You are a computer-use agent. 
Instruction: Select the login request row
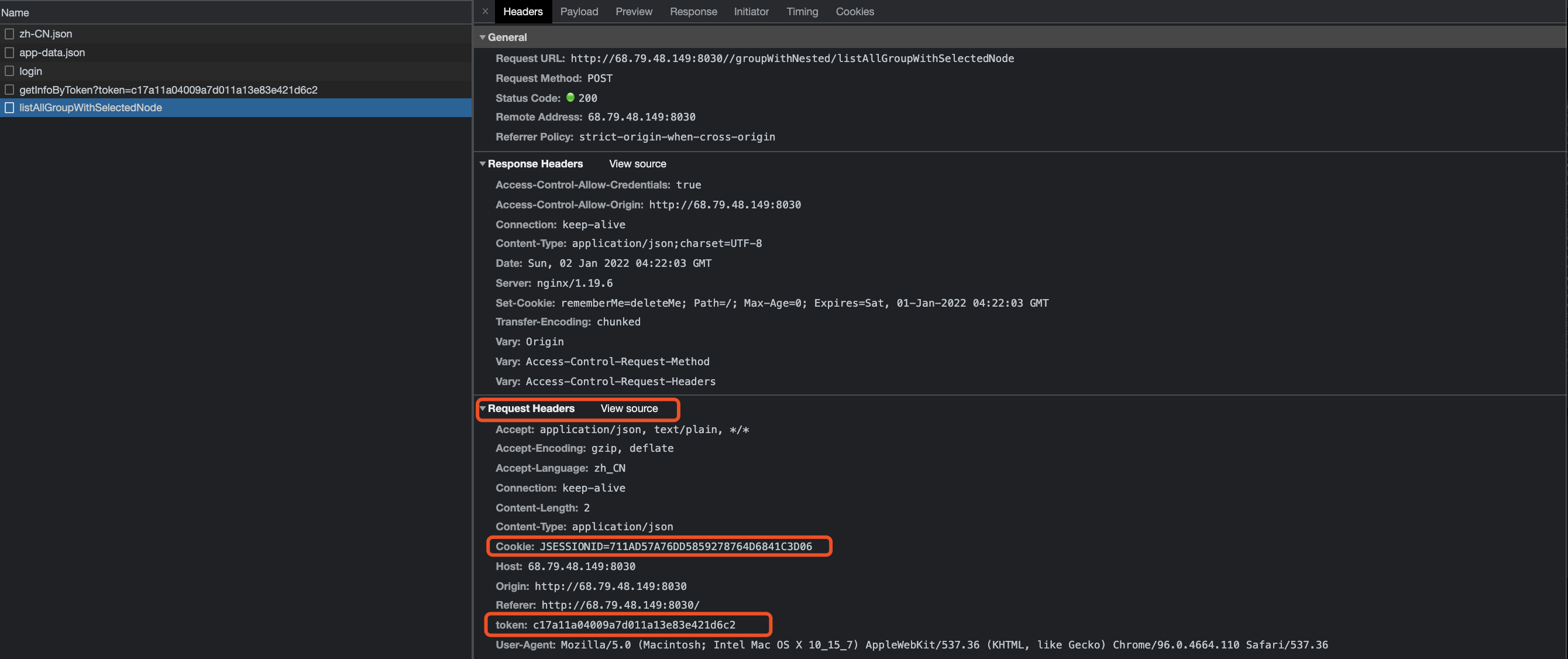point(30,71)
